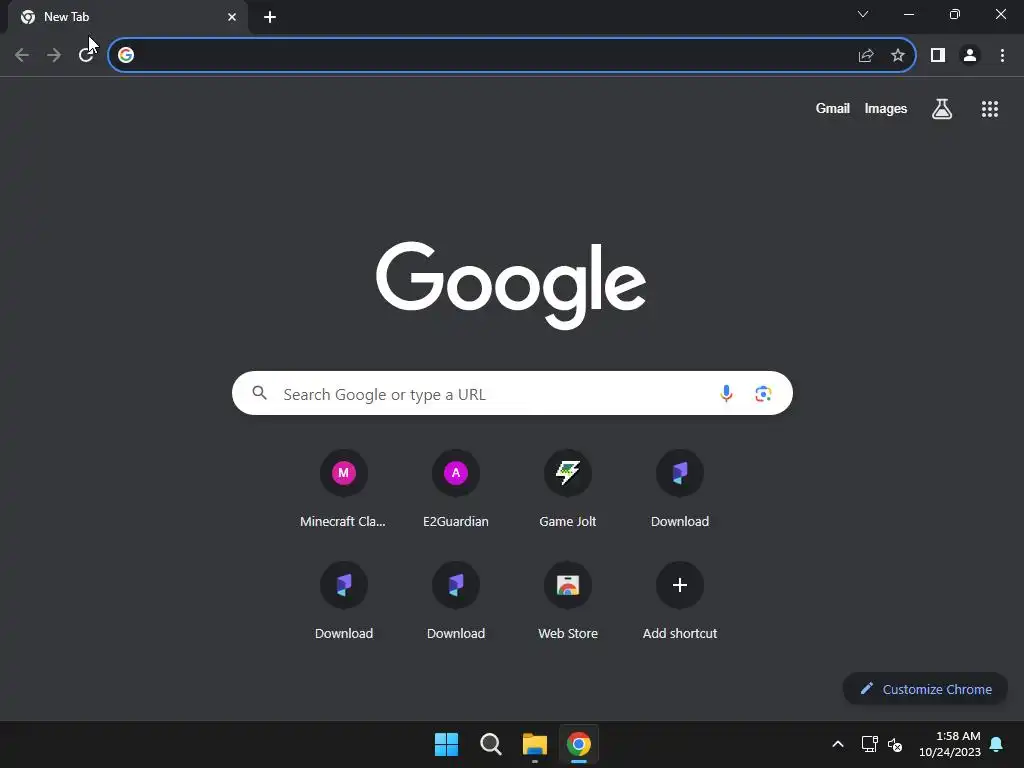Click the Chrome taskbar icon
This screenshot has height=768, width=1024.
click(x=579, y=744)
